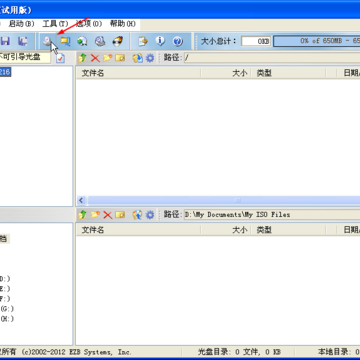Viewport: 360px width, 360px height.
Task: Click the horizontal scrollbar left arrow
Action: point(81,200)
